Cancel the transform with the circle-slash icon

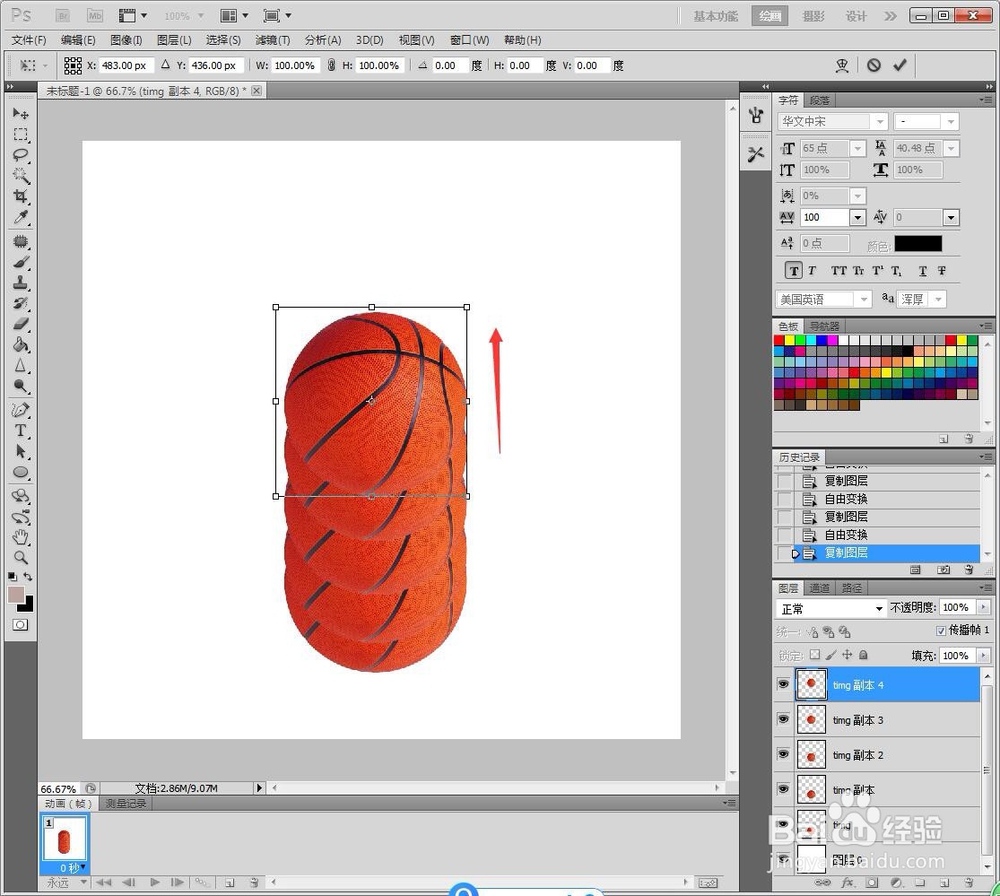click(874, 65)
